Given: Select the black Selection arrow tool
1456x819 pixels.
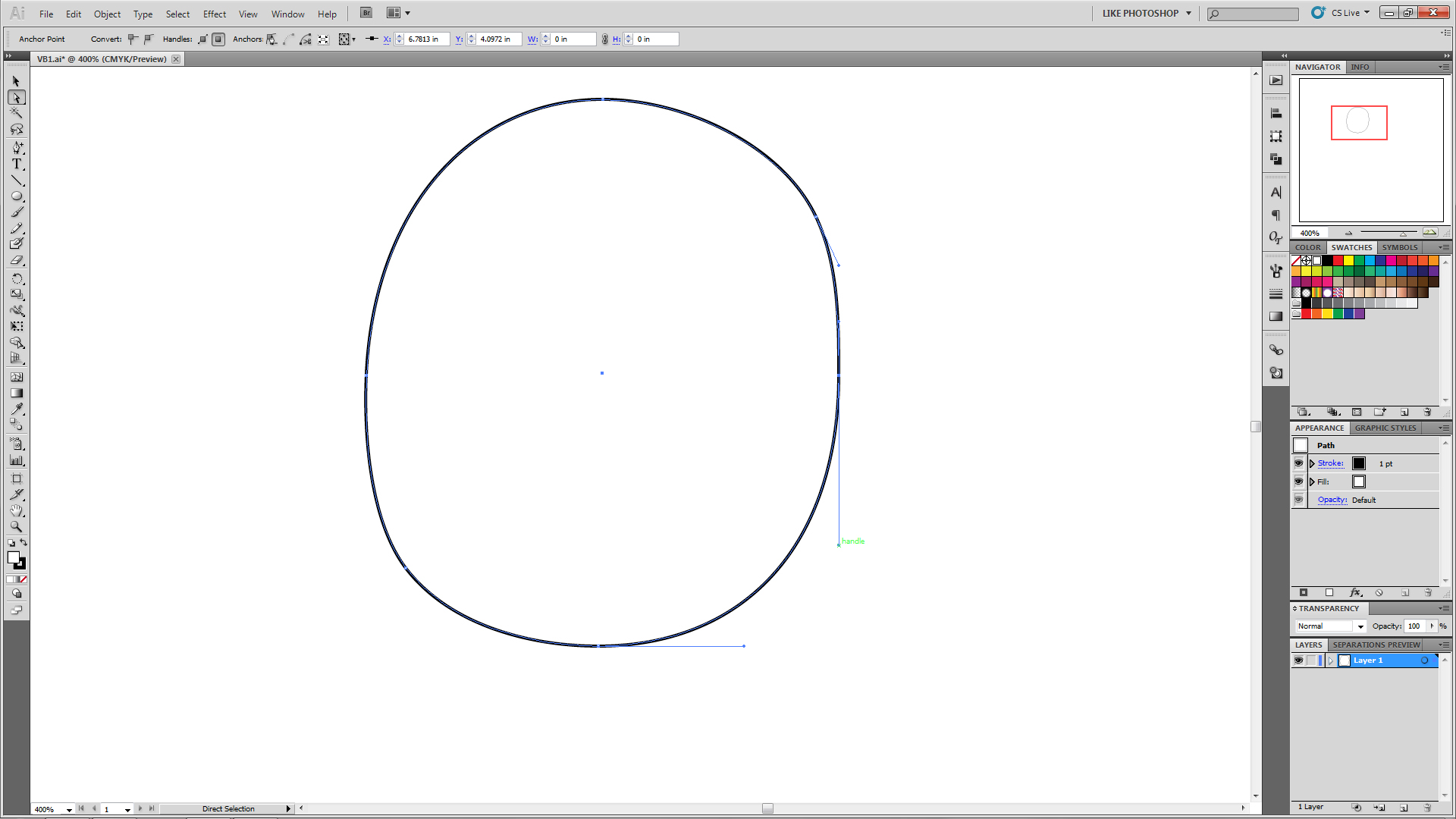Looking at the screenshot, I should pyautogui.click(x=17, y=81).
